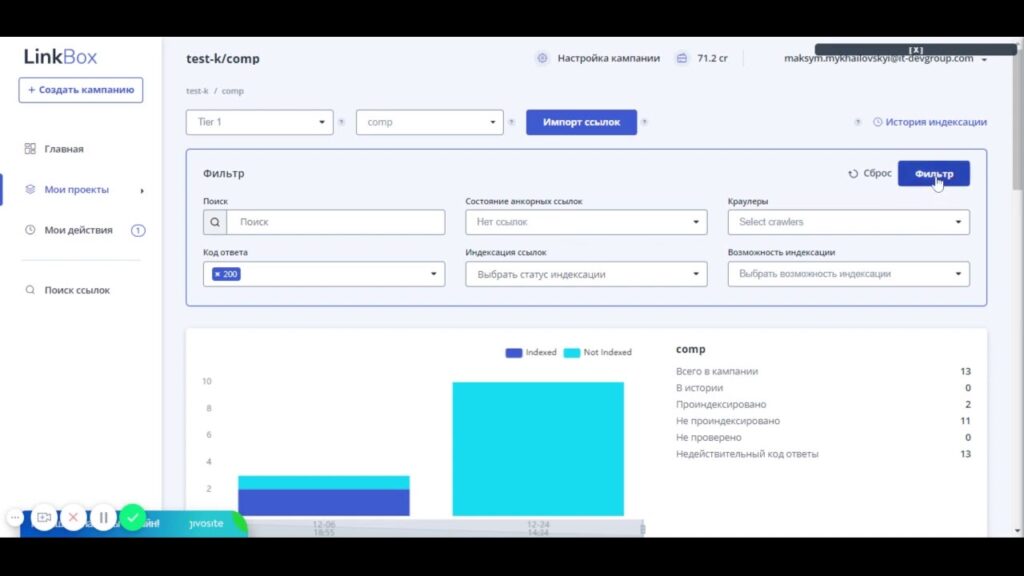Image resolution: width=1024 pixels, height=576 pixels.
Task: Click the search magnifier icon in Поиск field
Action: [x=215, y=222]
